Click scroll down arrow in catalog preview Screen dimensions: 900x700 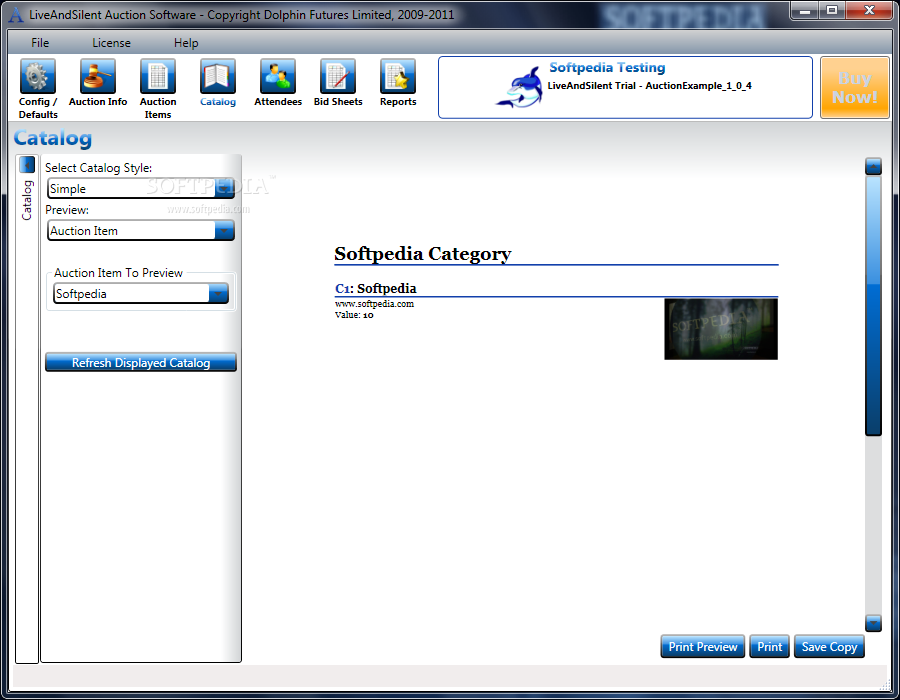tap(873, 623)
